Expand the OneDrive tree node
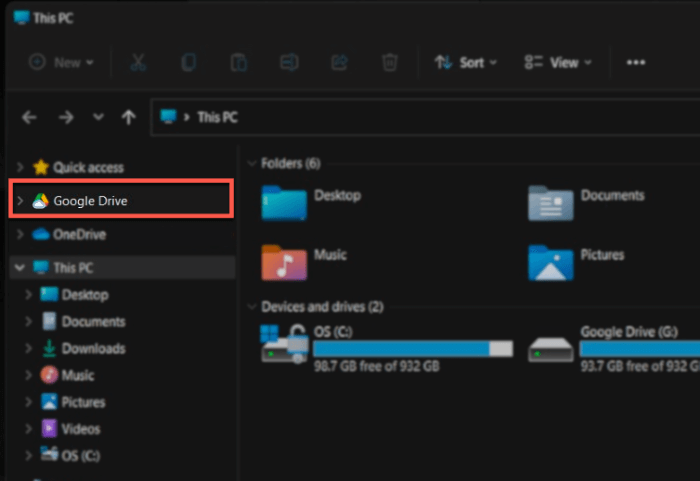700x481 pixels. (20, 234)
